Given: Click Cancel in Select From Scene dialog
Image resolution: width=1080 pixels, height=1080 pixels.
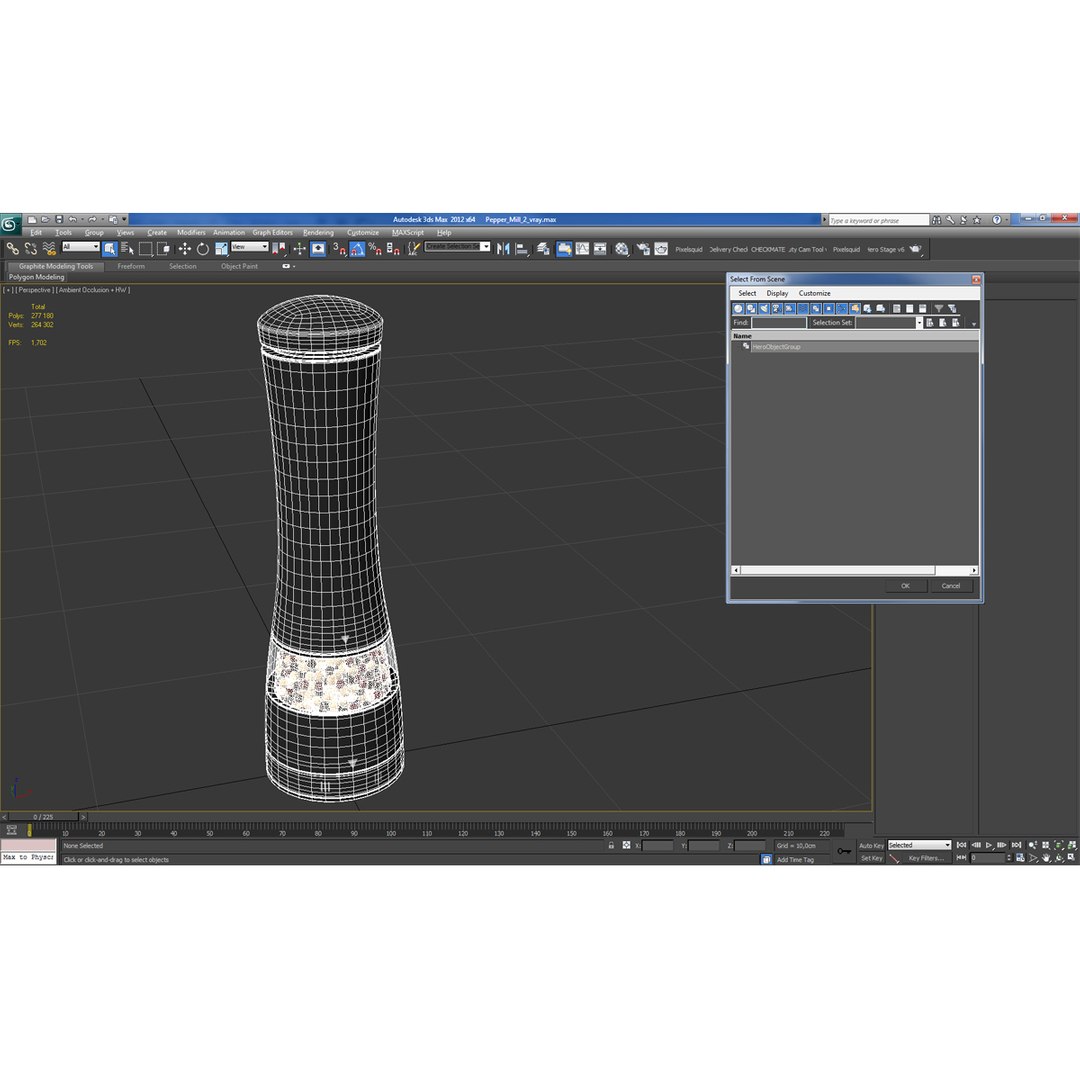Looking at the screenshot, I should 951,586.
